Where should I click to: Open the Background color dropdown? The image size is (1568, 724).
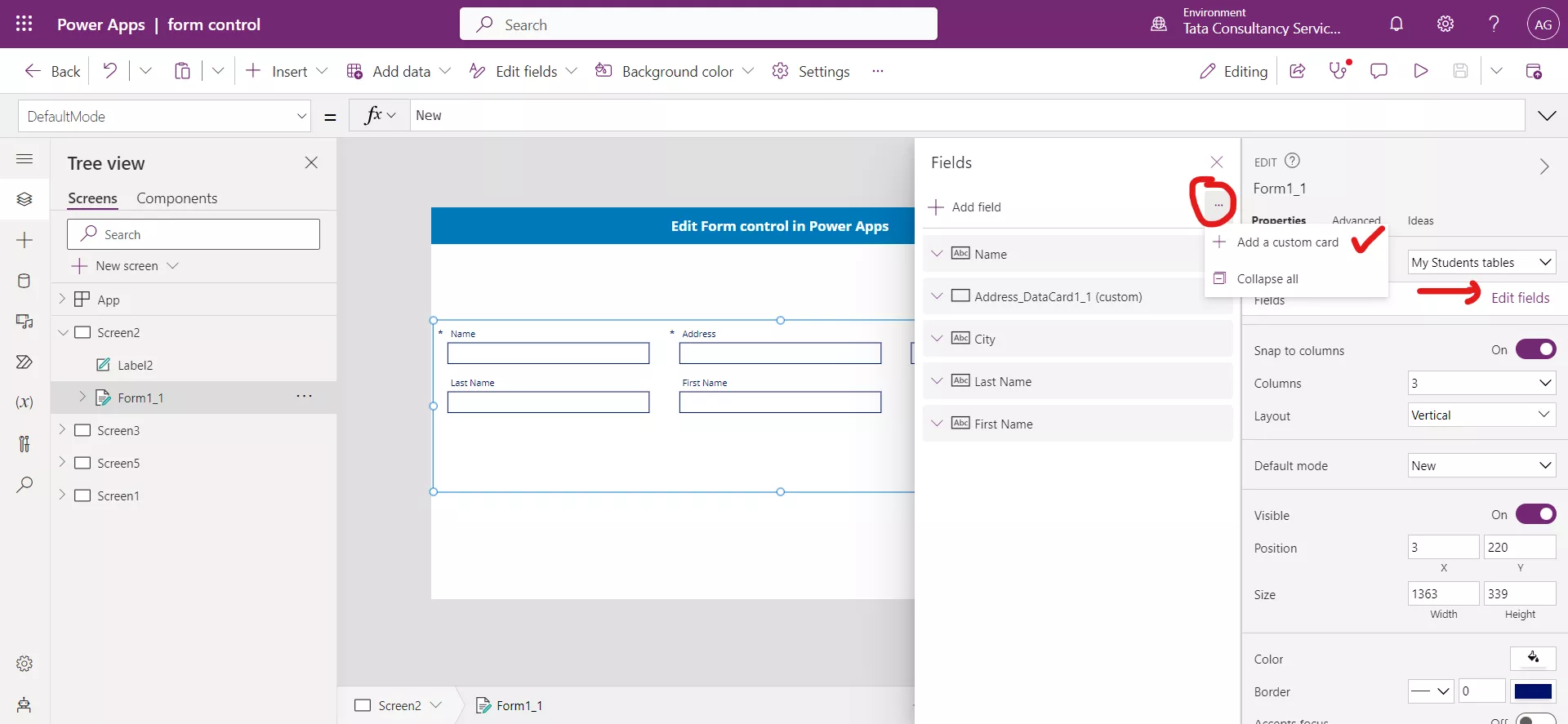click(748, 71)
